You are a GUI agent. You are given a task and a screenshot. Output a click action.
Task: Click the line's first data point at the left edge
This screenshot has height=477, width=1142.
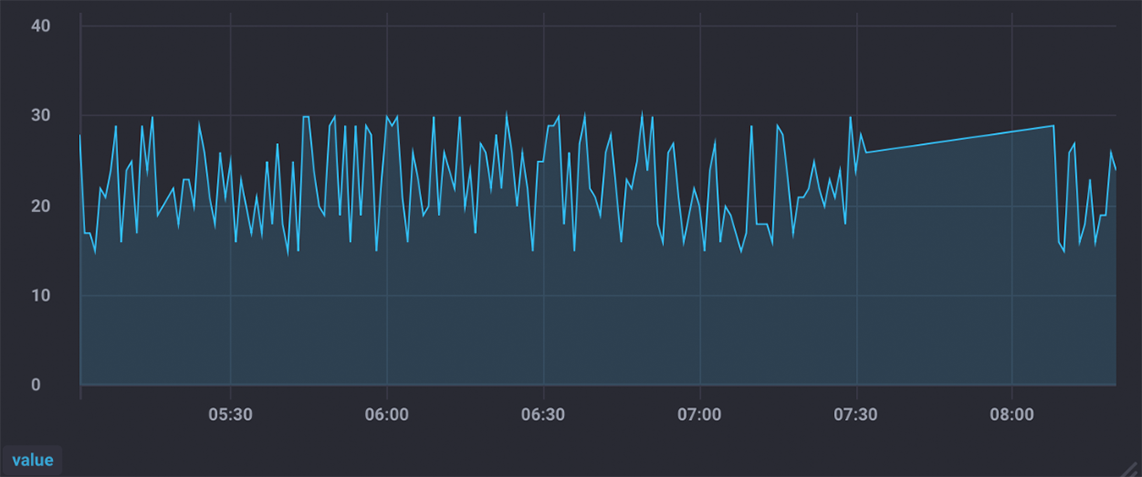tap(81, 135)
